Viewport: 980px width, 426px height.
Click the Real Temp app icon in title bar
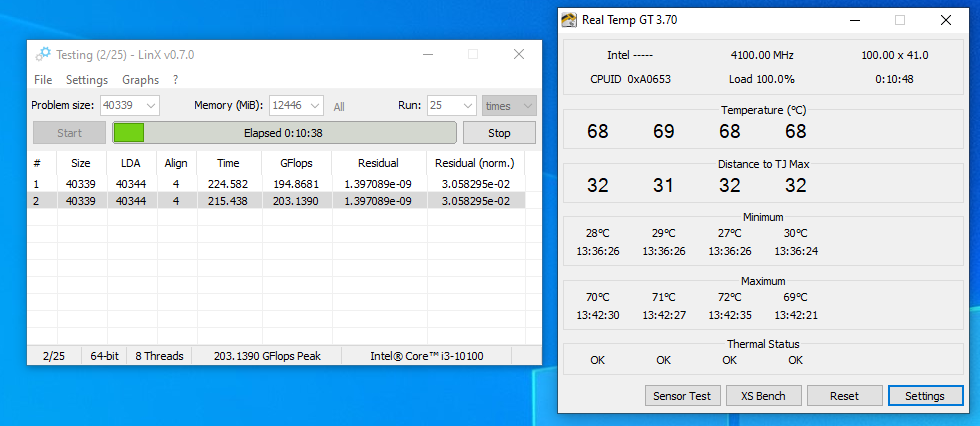(x=568, y=19)
